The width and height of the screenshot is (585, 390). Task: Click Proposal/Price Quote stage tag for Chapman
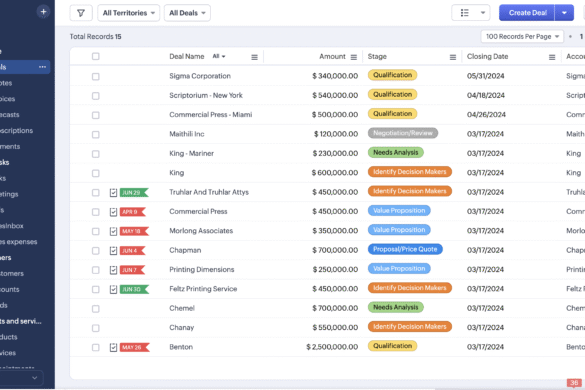pos(405,249)
